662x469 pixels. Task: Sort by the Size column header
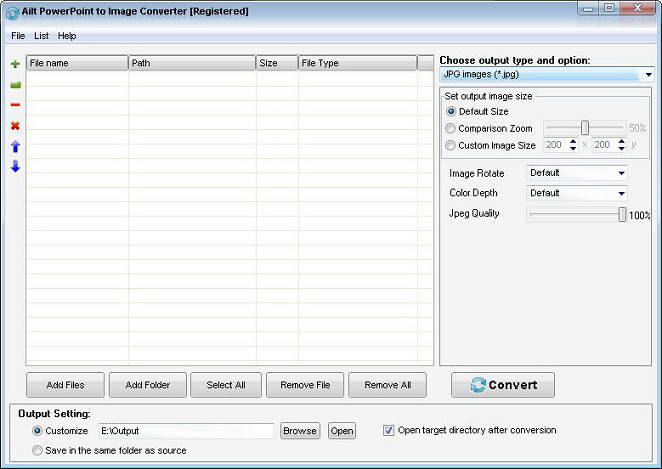277,63
